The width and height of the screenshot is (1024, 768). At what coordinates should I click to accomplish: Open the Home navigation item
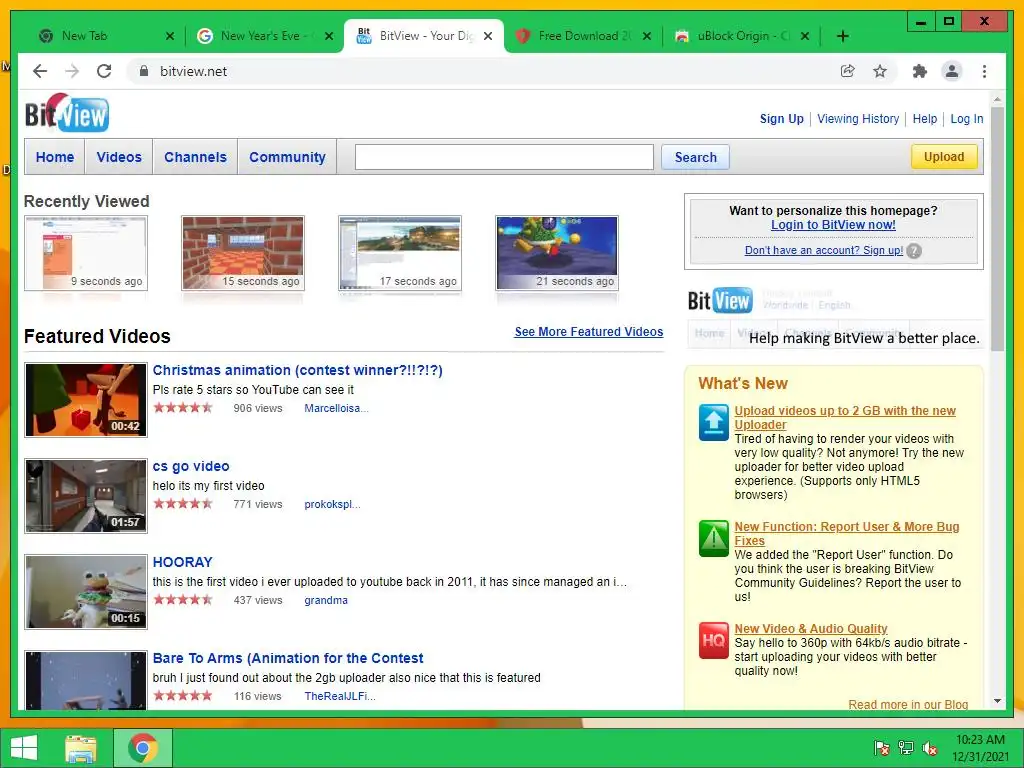tap(55, 157)
